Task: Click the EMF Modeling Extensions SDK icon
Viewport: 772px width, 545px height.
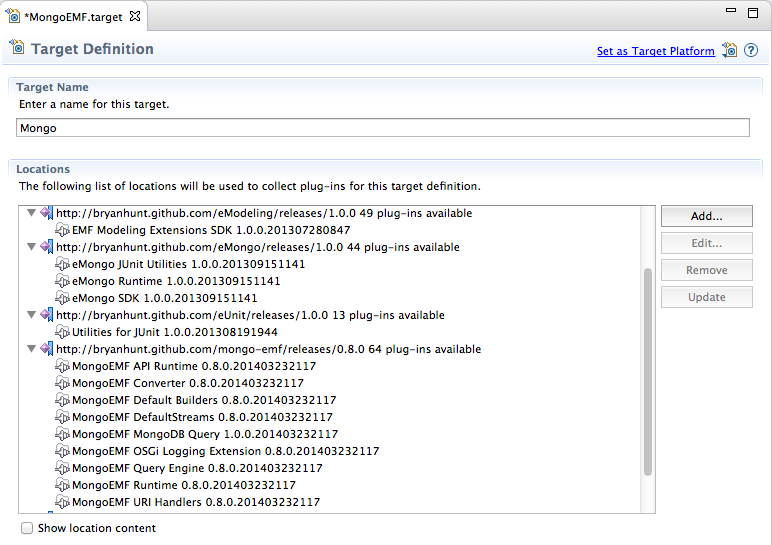Action: [x=62, y=230]
